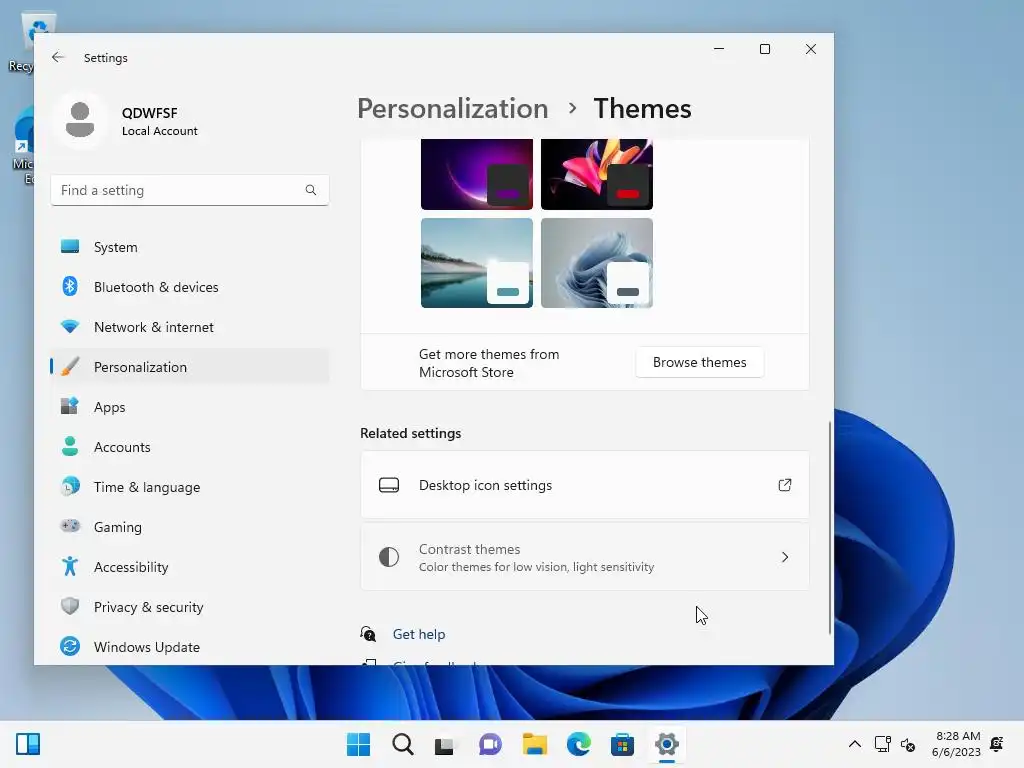
Task: Go back using the Settings back arrow
Action: [x=58, y=57]
